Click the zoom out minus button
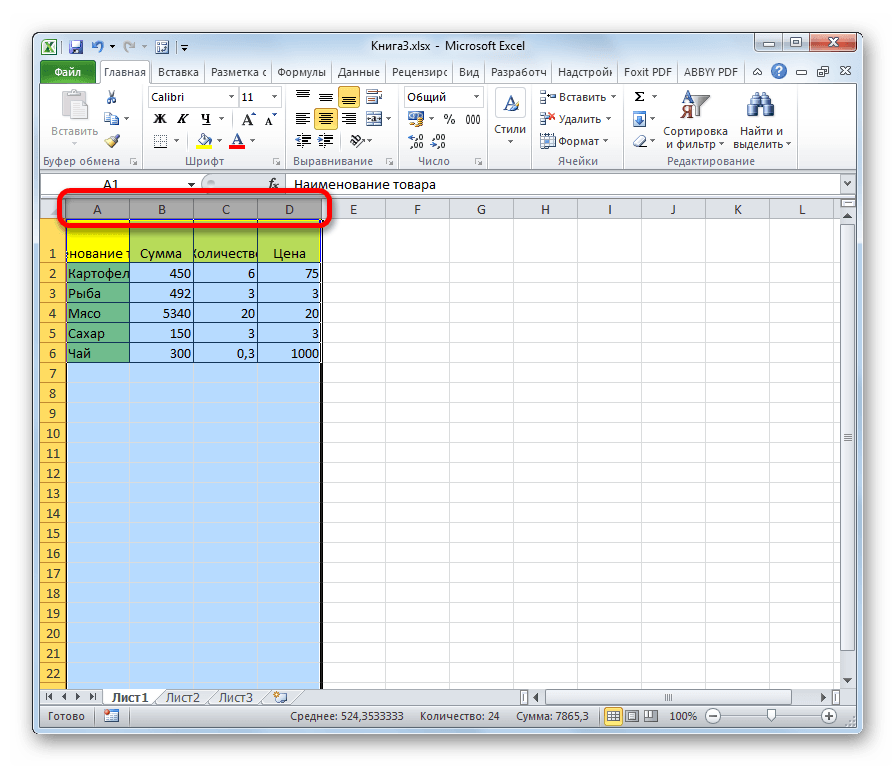Viewport: 896px width, 767px height. 713,716
